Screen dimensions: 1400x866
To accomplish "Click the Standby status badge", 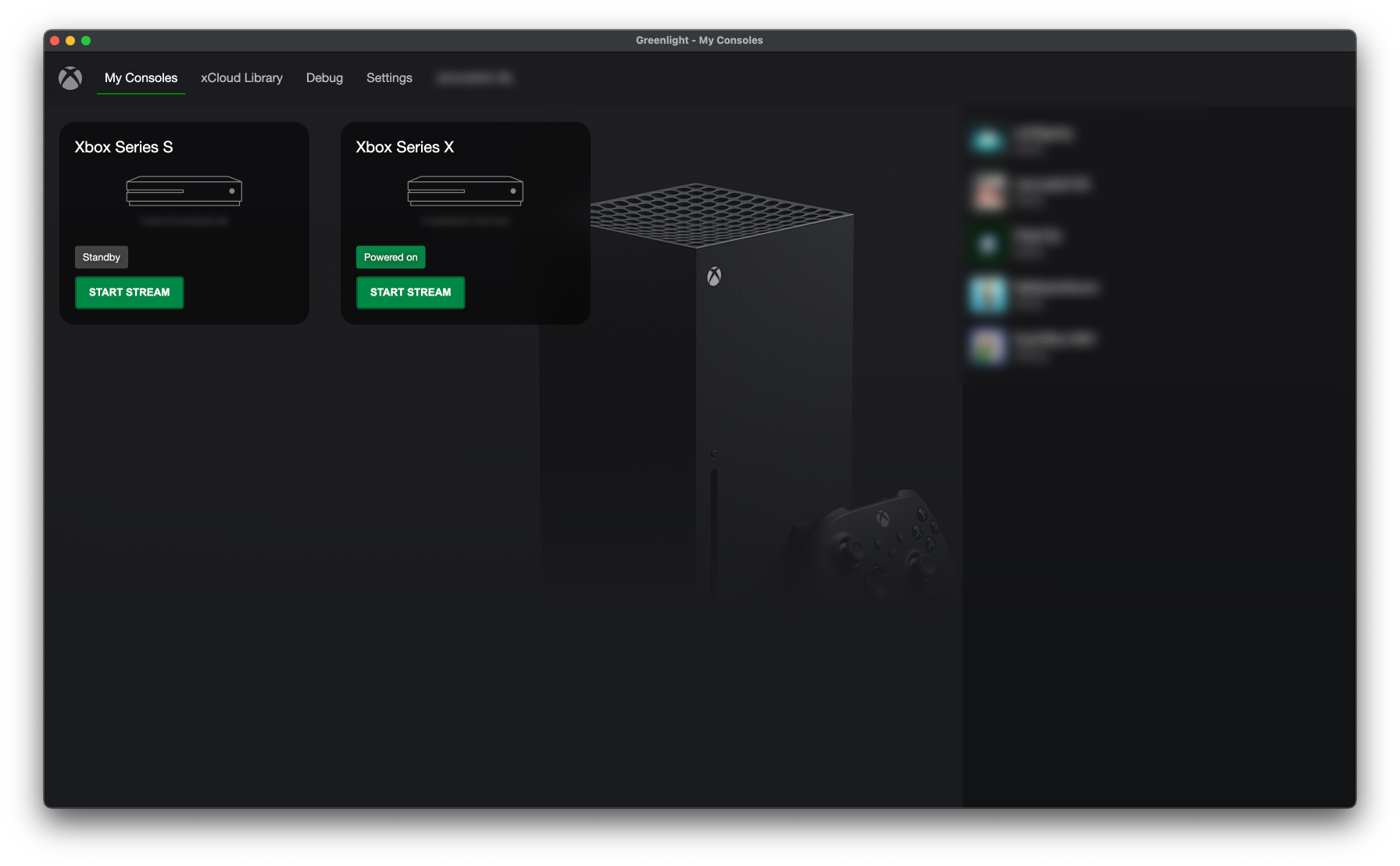I will (102, 257).
